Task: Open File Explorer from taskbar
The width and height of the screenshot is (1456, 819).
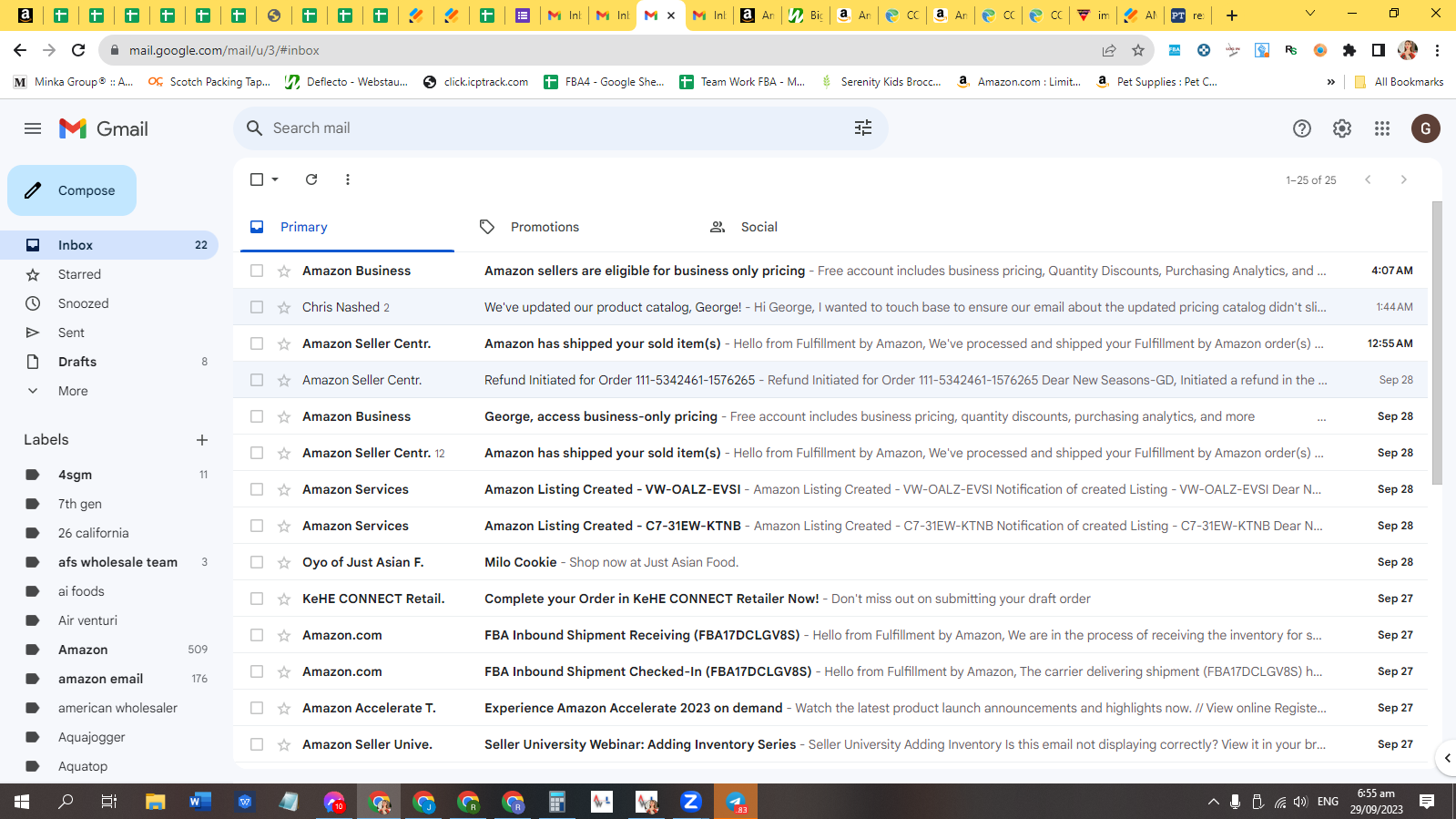Action: coord(156,802)
